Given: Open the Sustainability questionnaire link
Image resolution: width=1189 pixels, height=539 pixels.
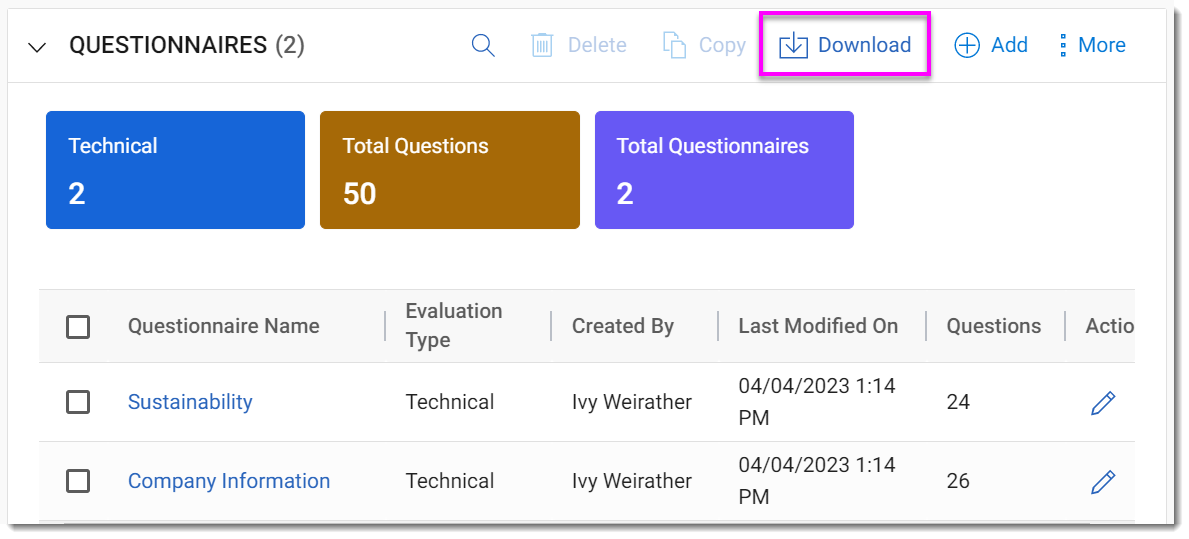Looking at the screenshot, I should (190, 402).
